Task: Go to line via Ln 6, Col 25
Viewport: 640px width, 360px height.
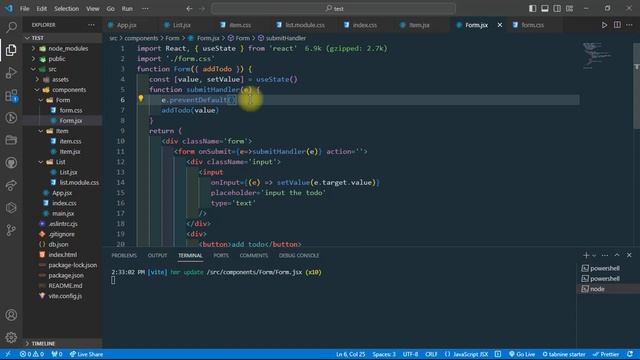Action: pos(351,354)
